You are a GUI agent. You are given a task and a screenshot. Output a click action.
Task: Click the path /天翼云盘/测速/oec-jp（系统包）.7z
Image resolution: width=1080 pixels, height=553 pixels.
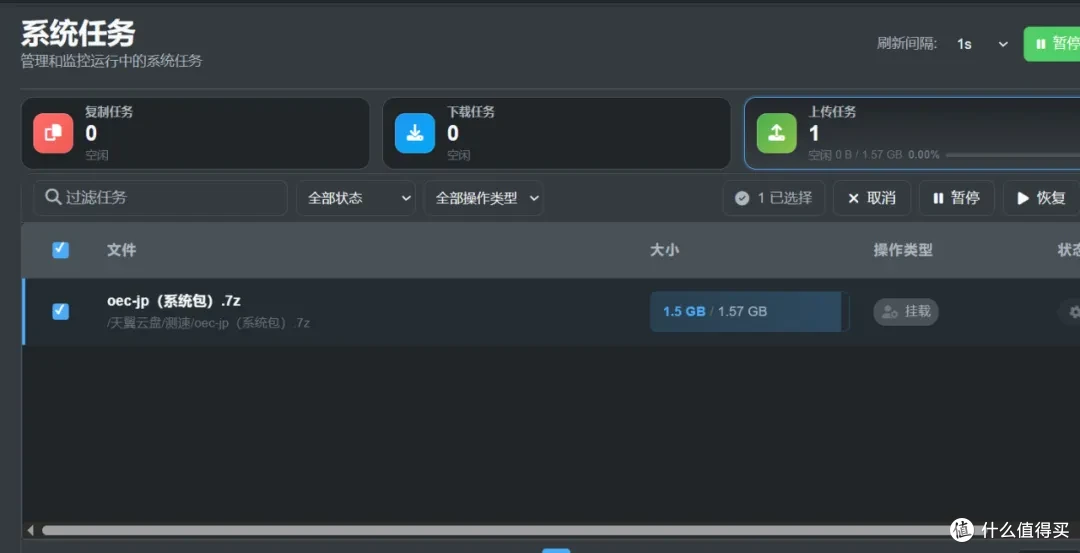tap(209, 323)
